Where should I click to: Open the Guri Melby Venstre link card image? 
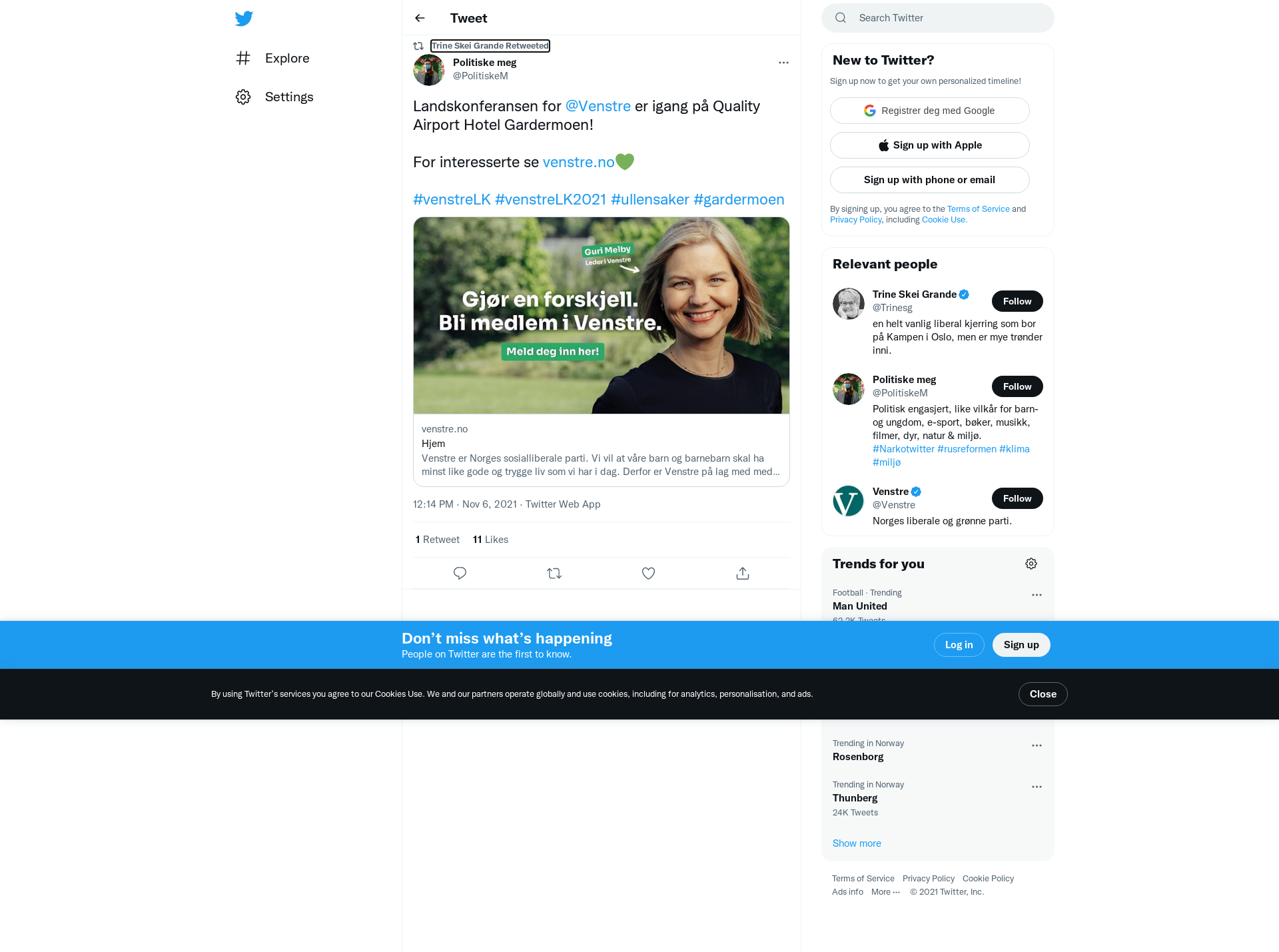tap(602, 315)
